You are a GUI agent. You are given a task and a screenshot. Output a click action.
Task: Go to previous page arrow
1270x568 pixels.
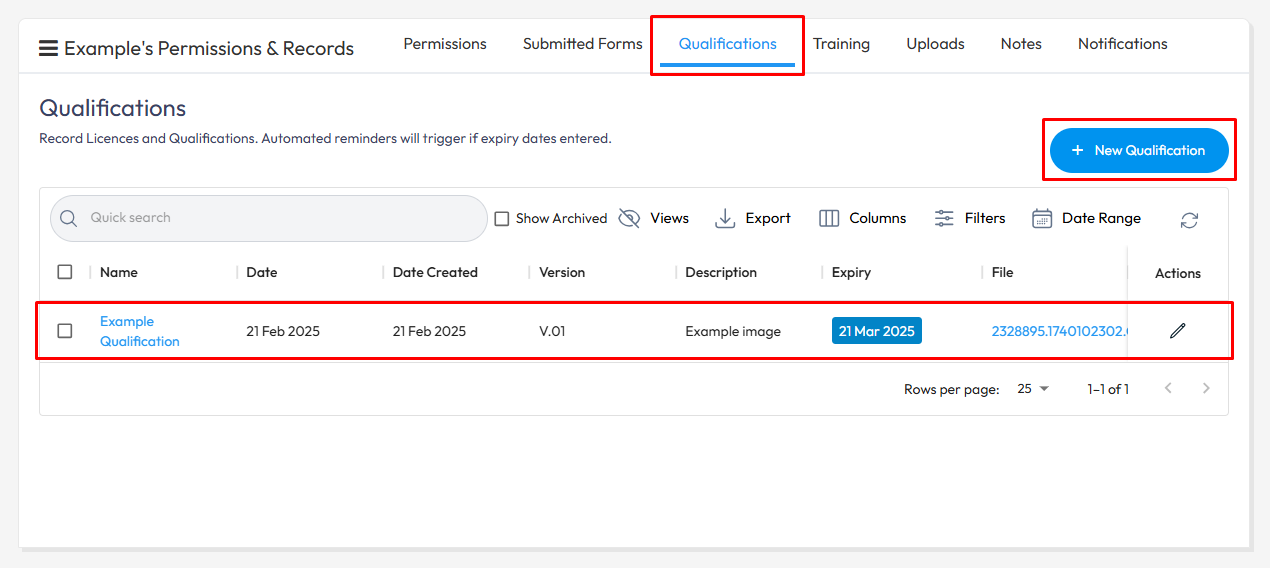click(x=1167, y=388)
